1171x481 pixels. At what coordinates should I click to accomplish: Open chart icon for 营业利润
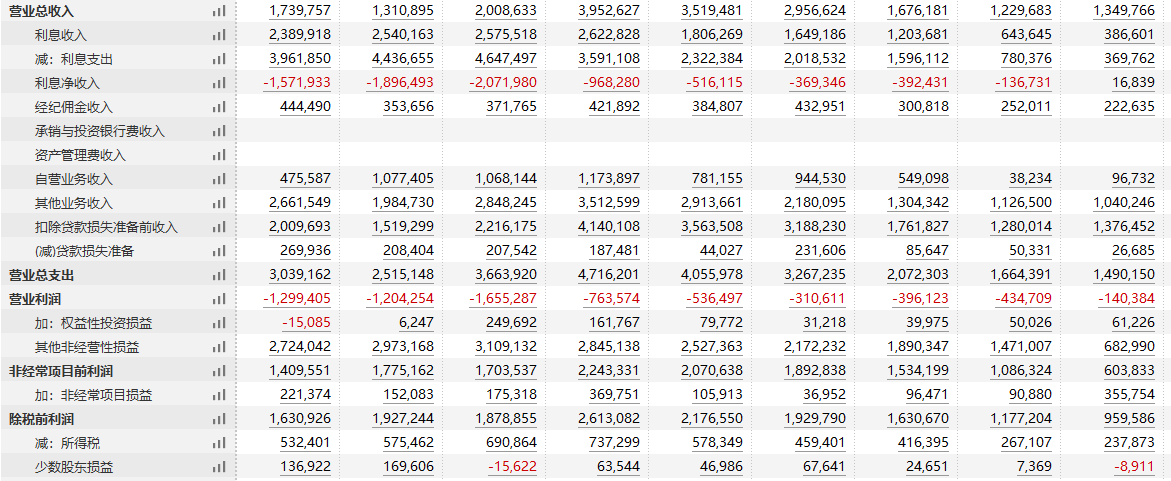tap(218, 299)
